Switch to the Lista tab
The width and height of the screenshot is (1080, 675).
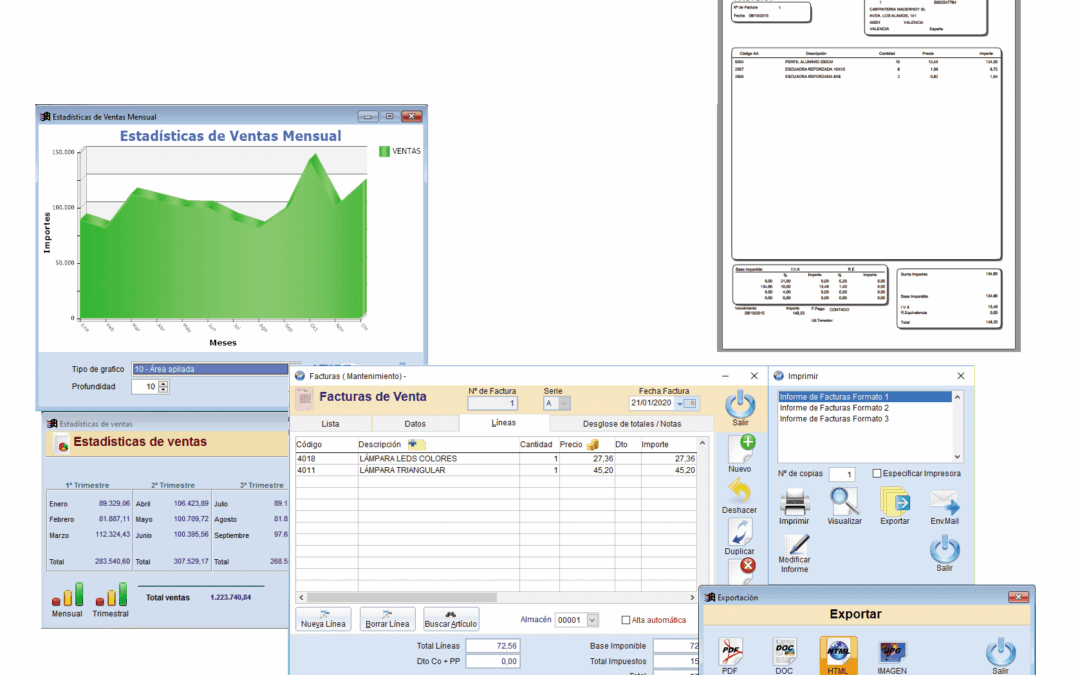tap(331, 424)
